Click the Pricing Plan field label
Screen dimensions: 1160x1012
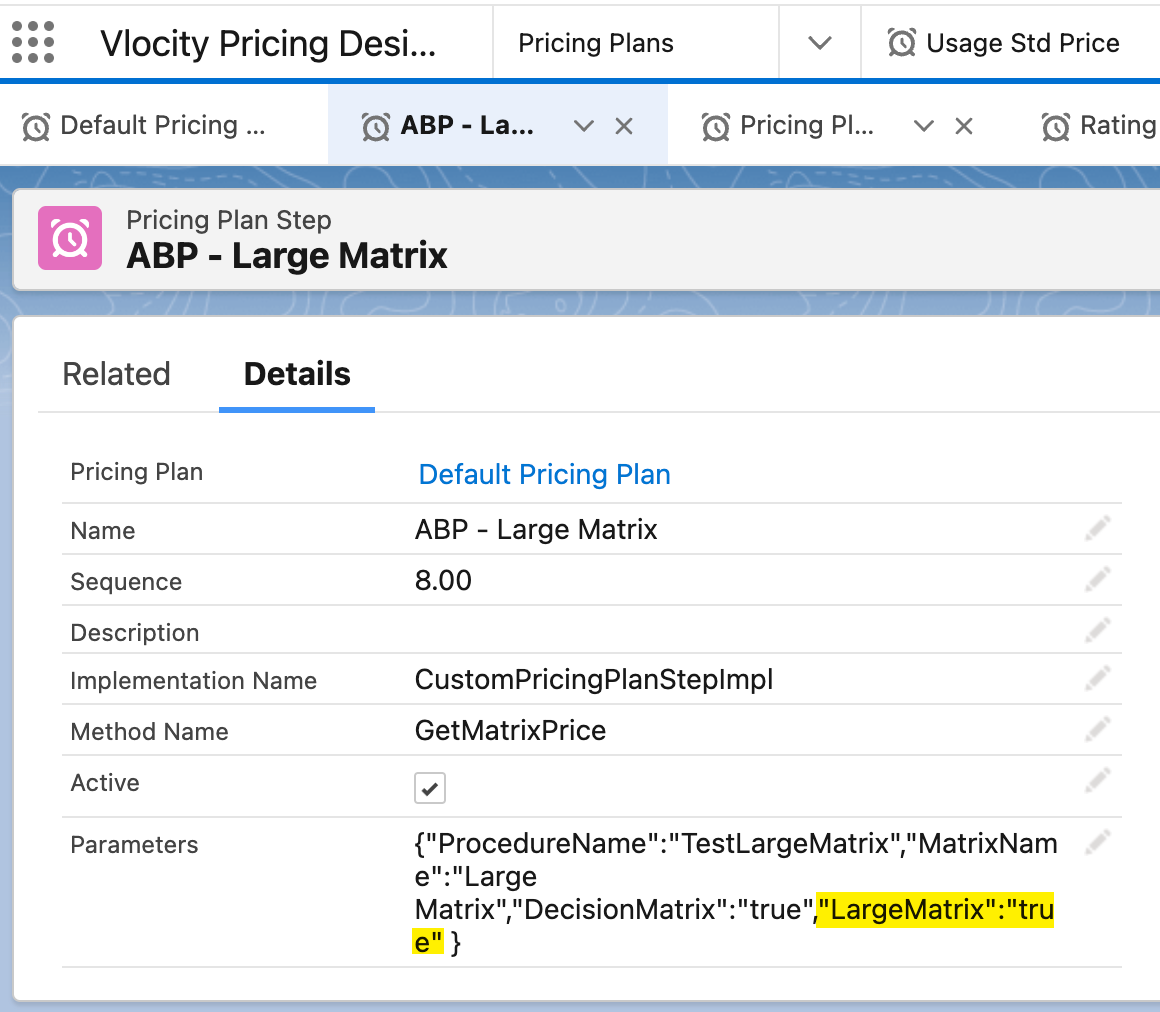[x=136, y=472]
